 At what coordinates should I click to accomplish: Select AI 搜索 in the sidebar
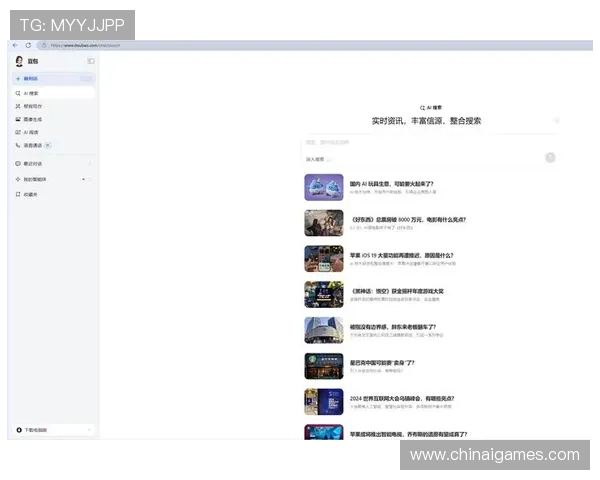click(54, 93)
